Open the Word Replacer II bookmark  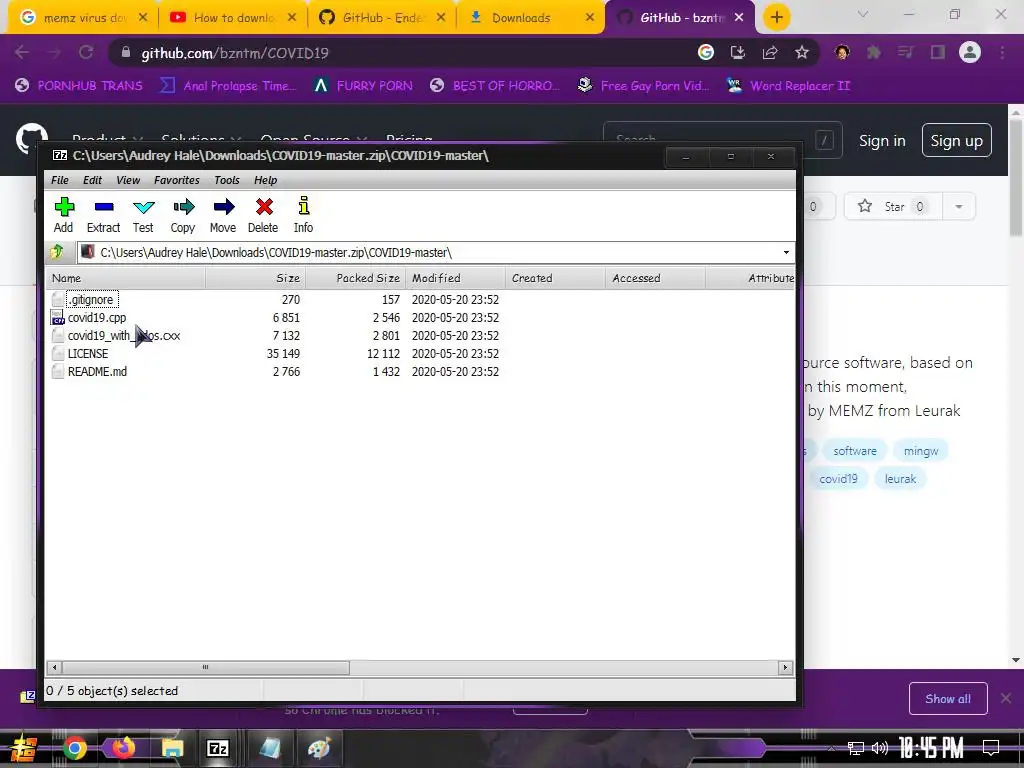[788, 86]
